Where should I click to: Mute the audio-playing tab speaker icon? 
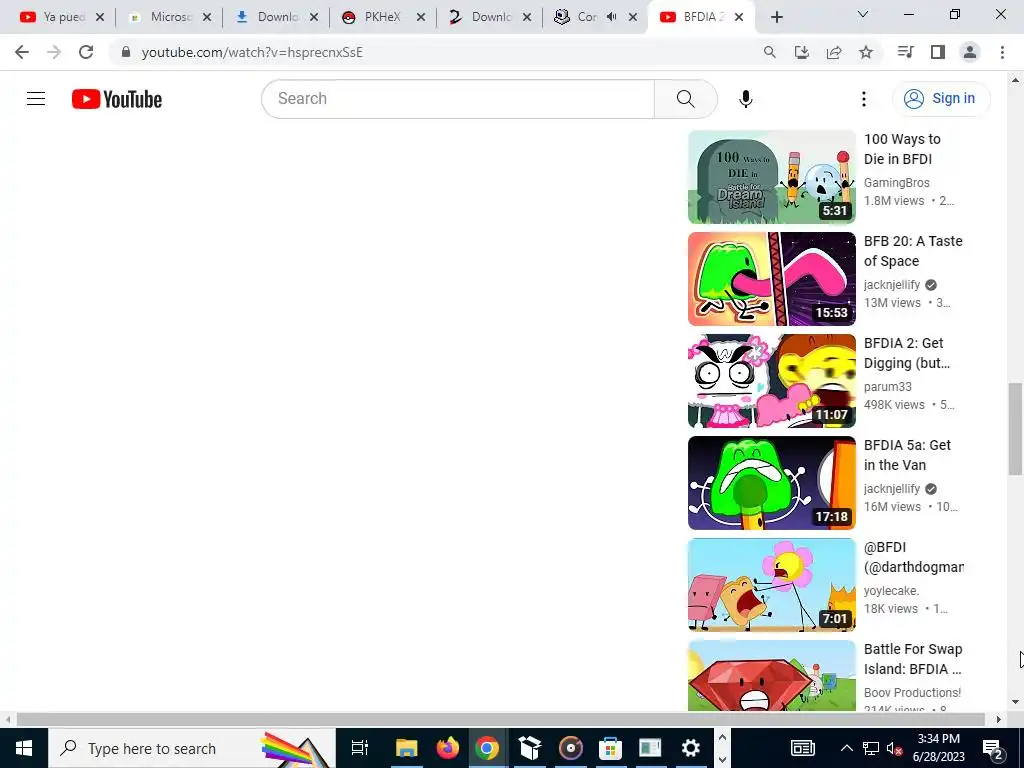pyautogui.click(x=611, y=17)
